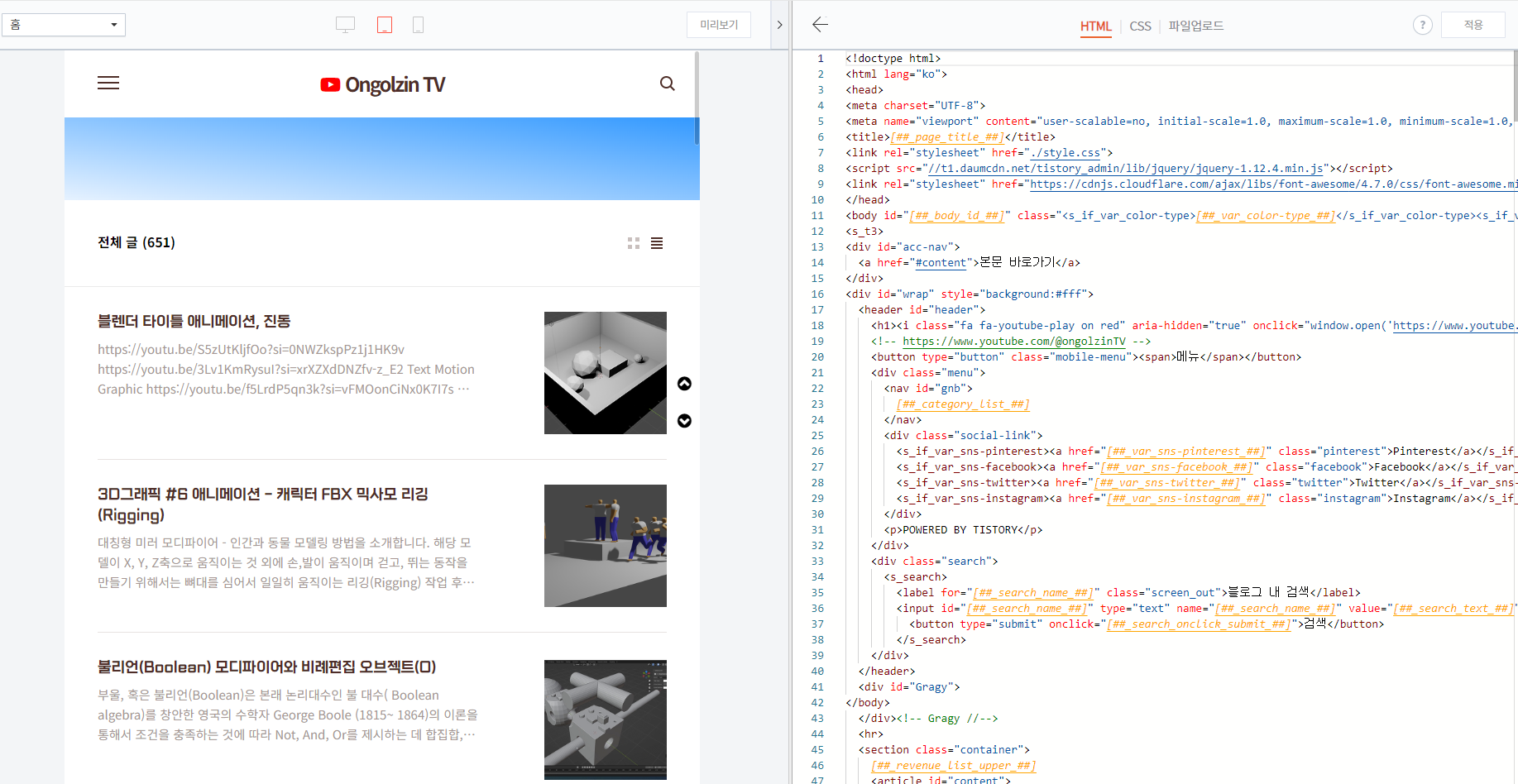Switch post list to thumbnail grid view
This screenshot has width=1518, height=784.
[634, 243]
